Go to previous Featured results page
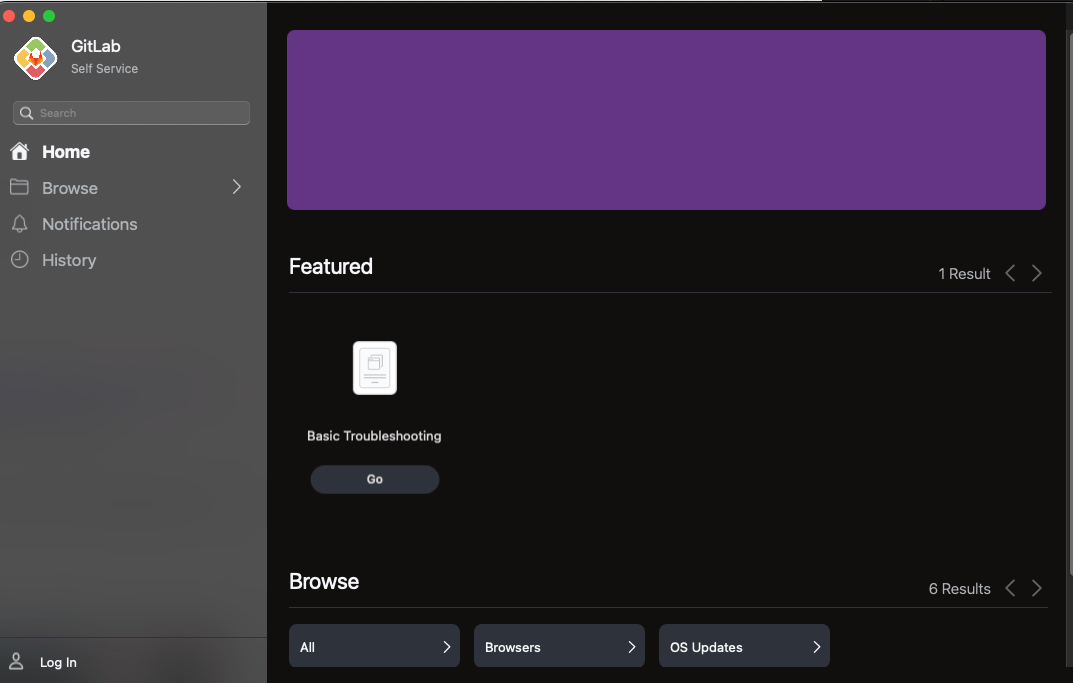This screenshot has width=1073, height=683. 1010,273
